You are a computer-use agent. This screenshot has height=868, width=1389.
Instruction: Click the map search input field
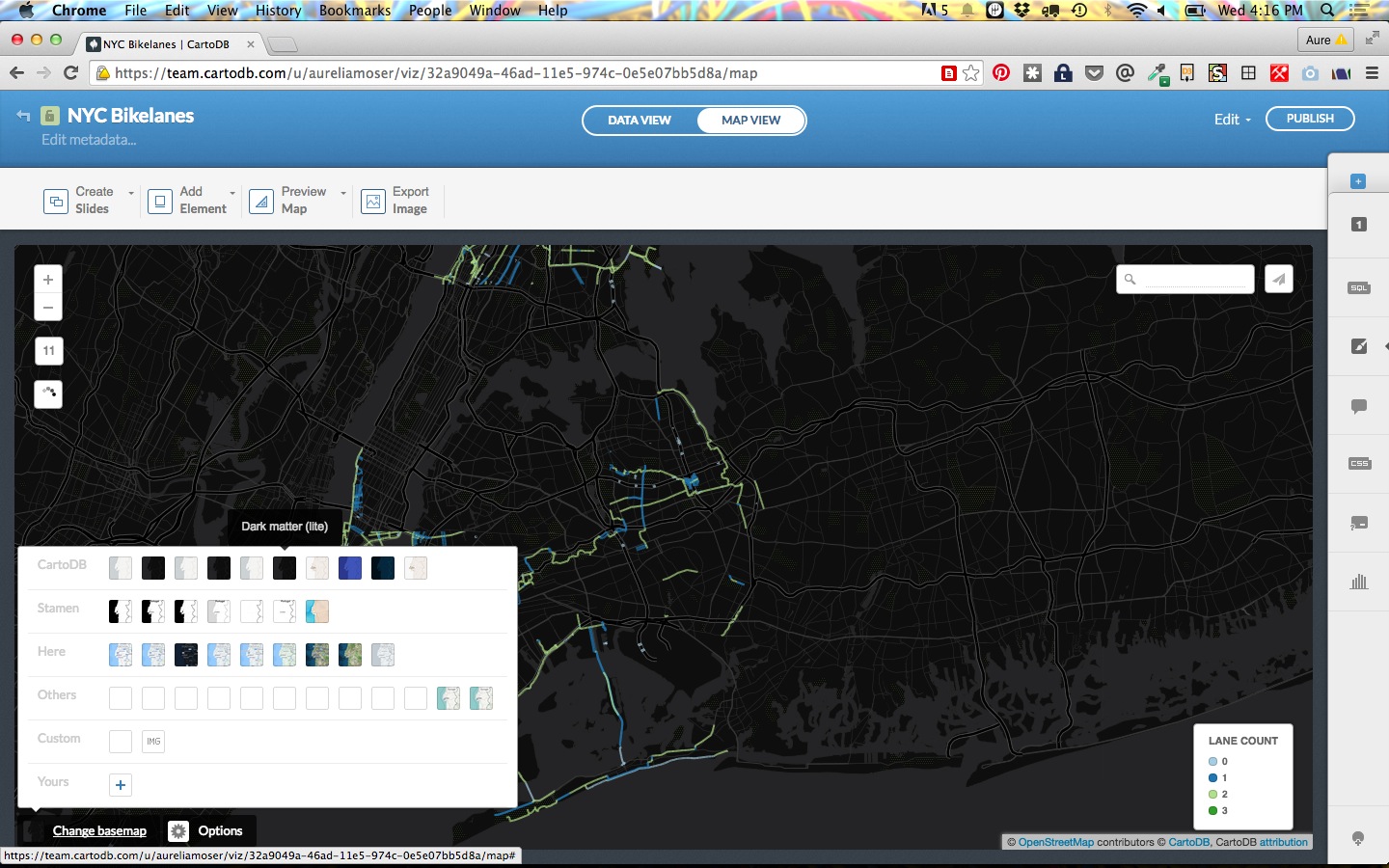click(1185, 280)
